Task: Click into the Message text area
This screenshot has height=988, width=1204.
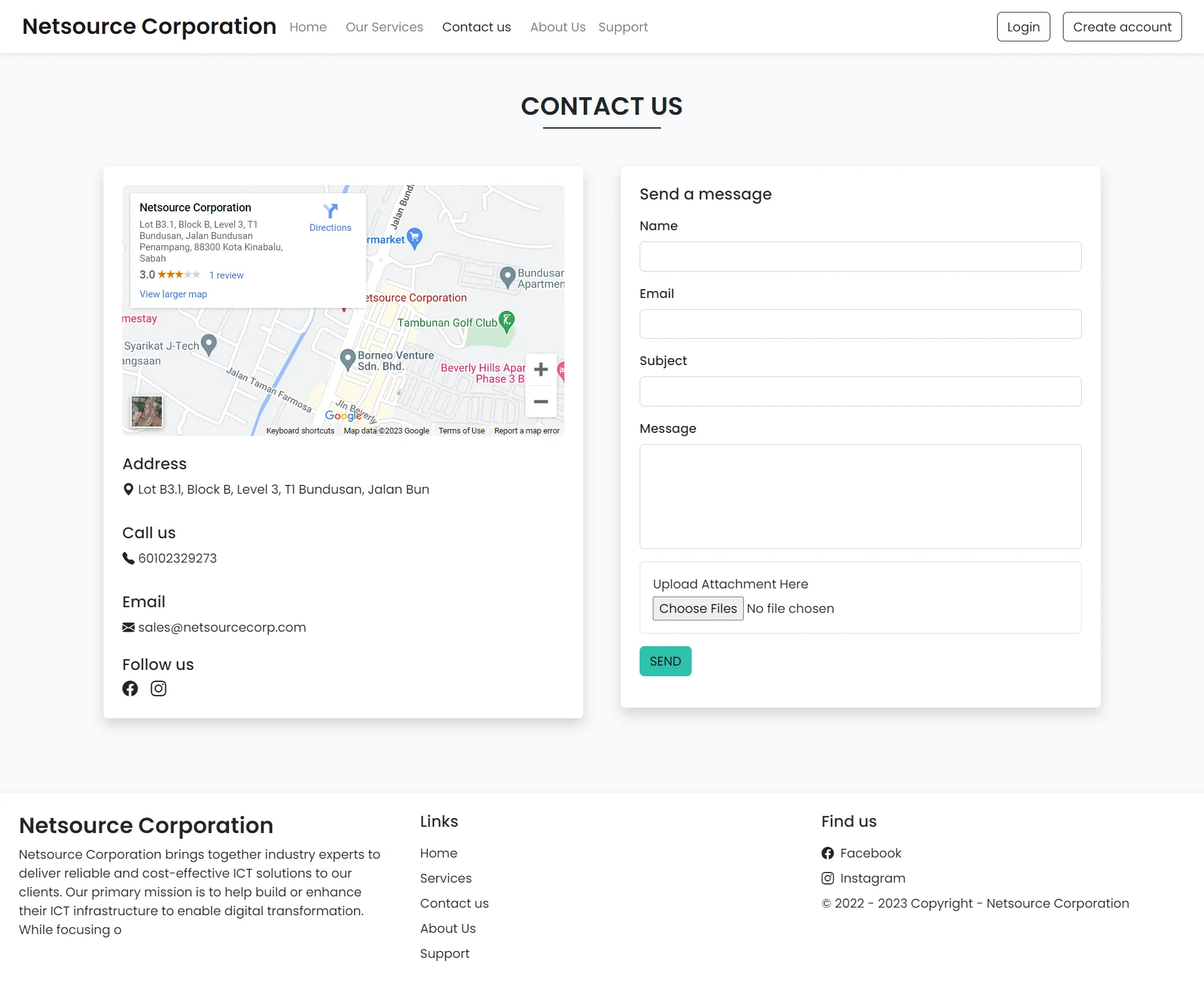Action: click(860, 496)
